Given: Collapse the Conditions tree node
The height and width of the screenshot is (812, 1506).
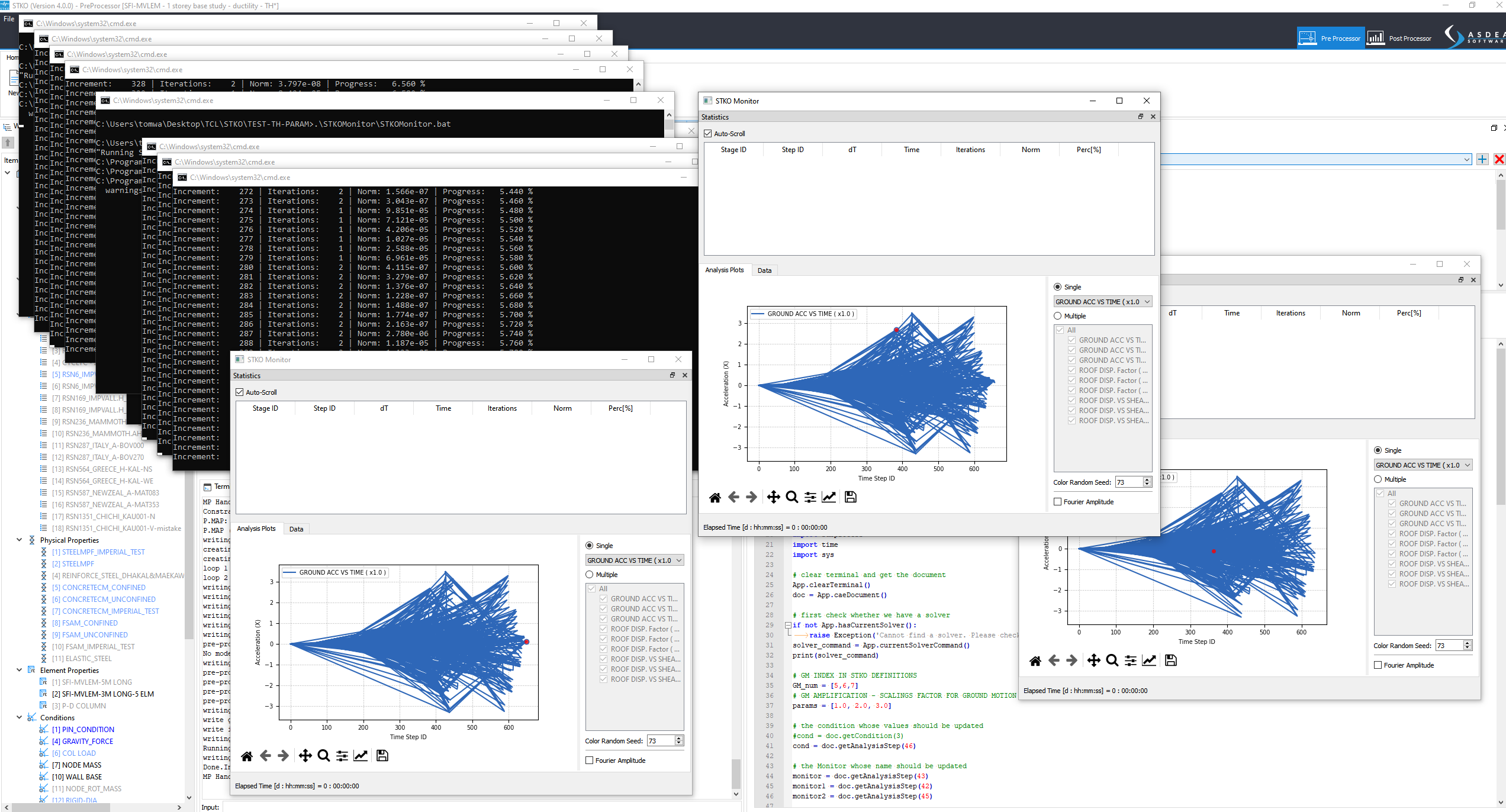Looking at the screenshot, I should tap(19, 717).
